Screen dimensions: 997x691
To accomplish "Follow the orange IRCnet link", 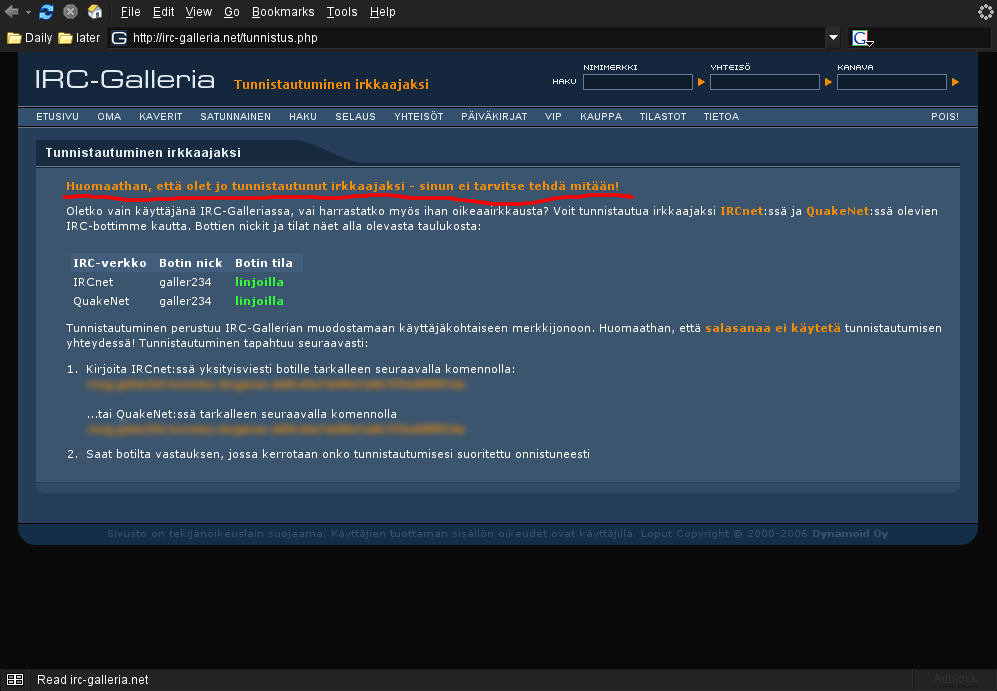I will click(741, 211).
